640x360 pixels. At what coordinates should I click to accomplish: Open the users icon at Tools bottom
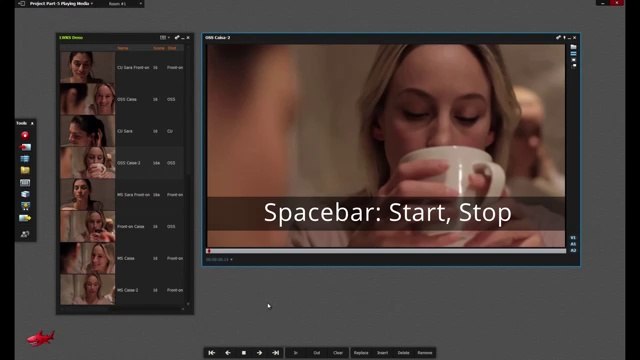pyautogui.click(x=25, y=234)
